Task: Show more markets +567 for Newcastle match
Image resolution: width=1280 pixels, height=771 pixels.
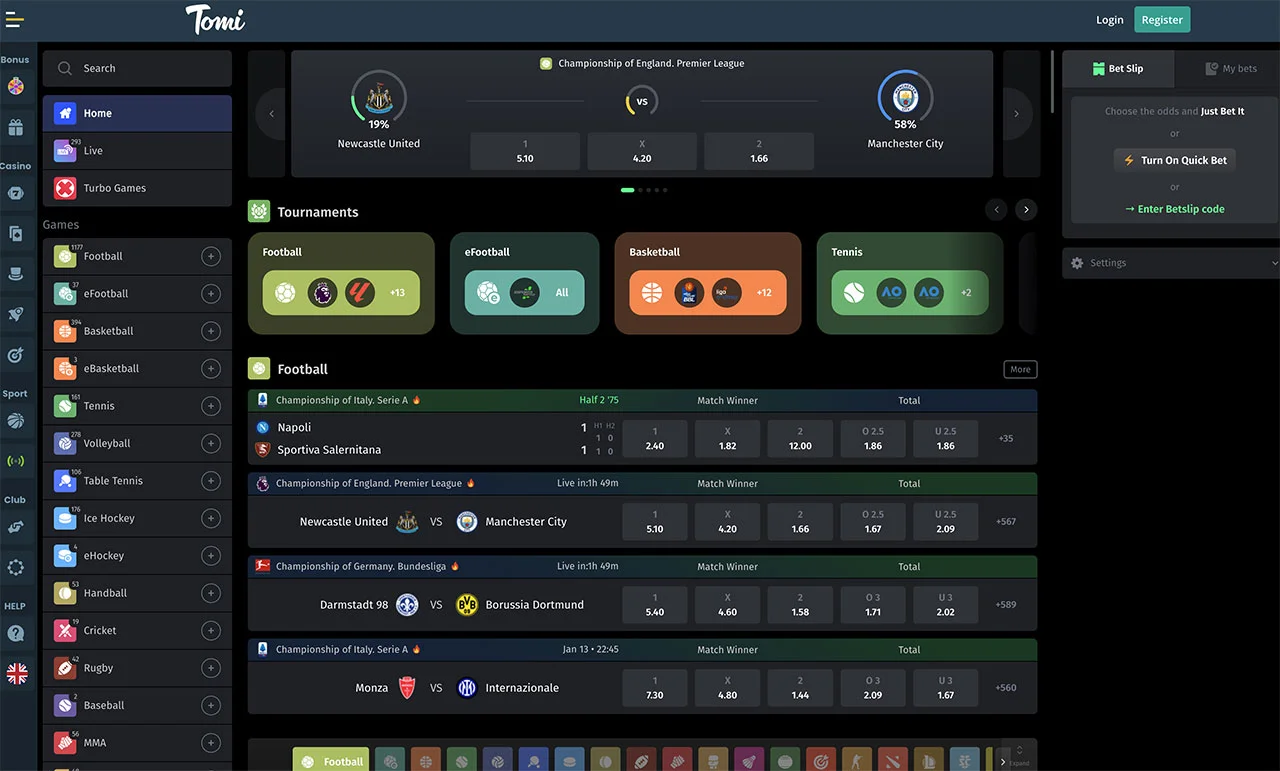Action: pyautogui.click(x=1005, y=522)
